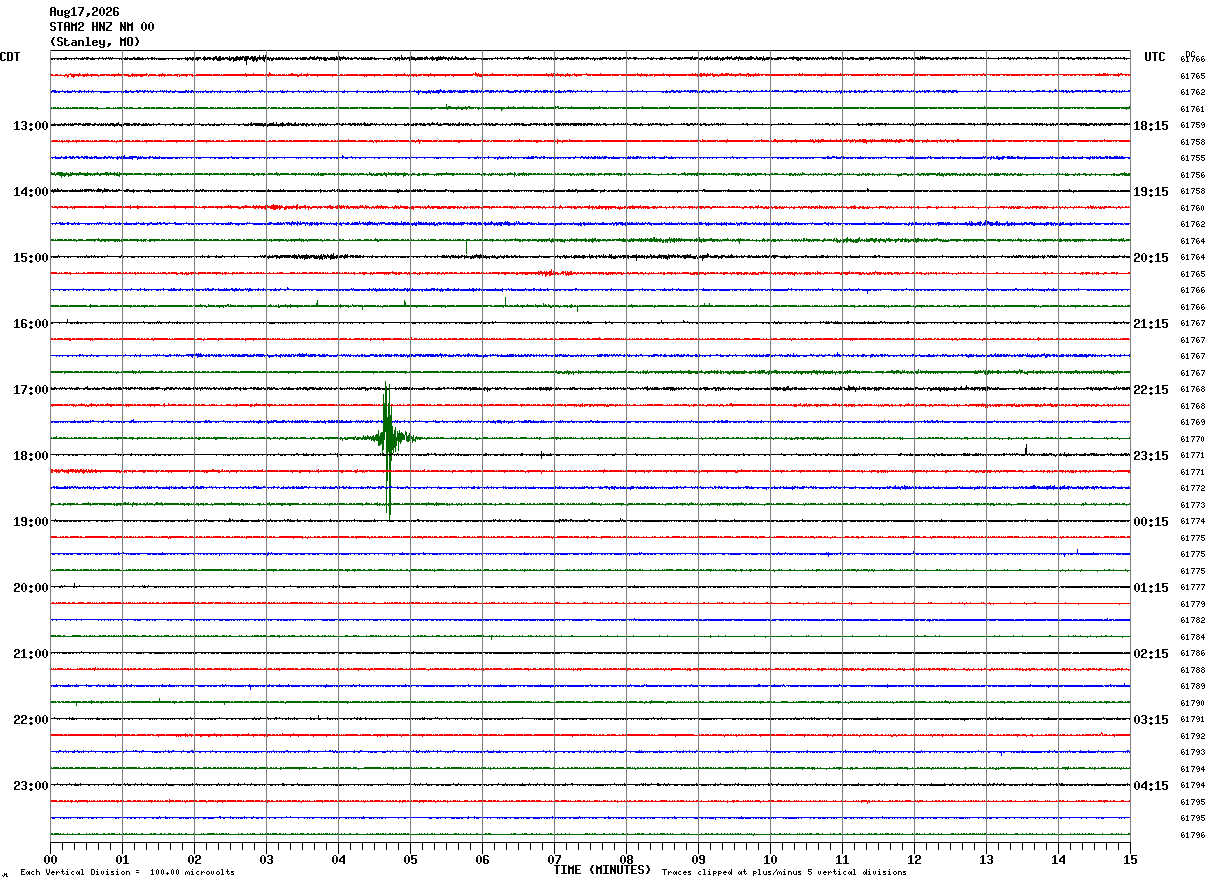Click minute tick label 07 on time axis
The image size is (1210, 886).
click(x=555, y=860)
